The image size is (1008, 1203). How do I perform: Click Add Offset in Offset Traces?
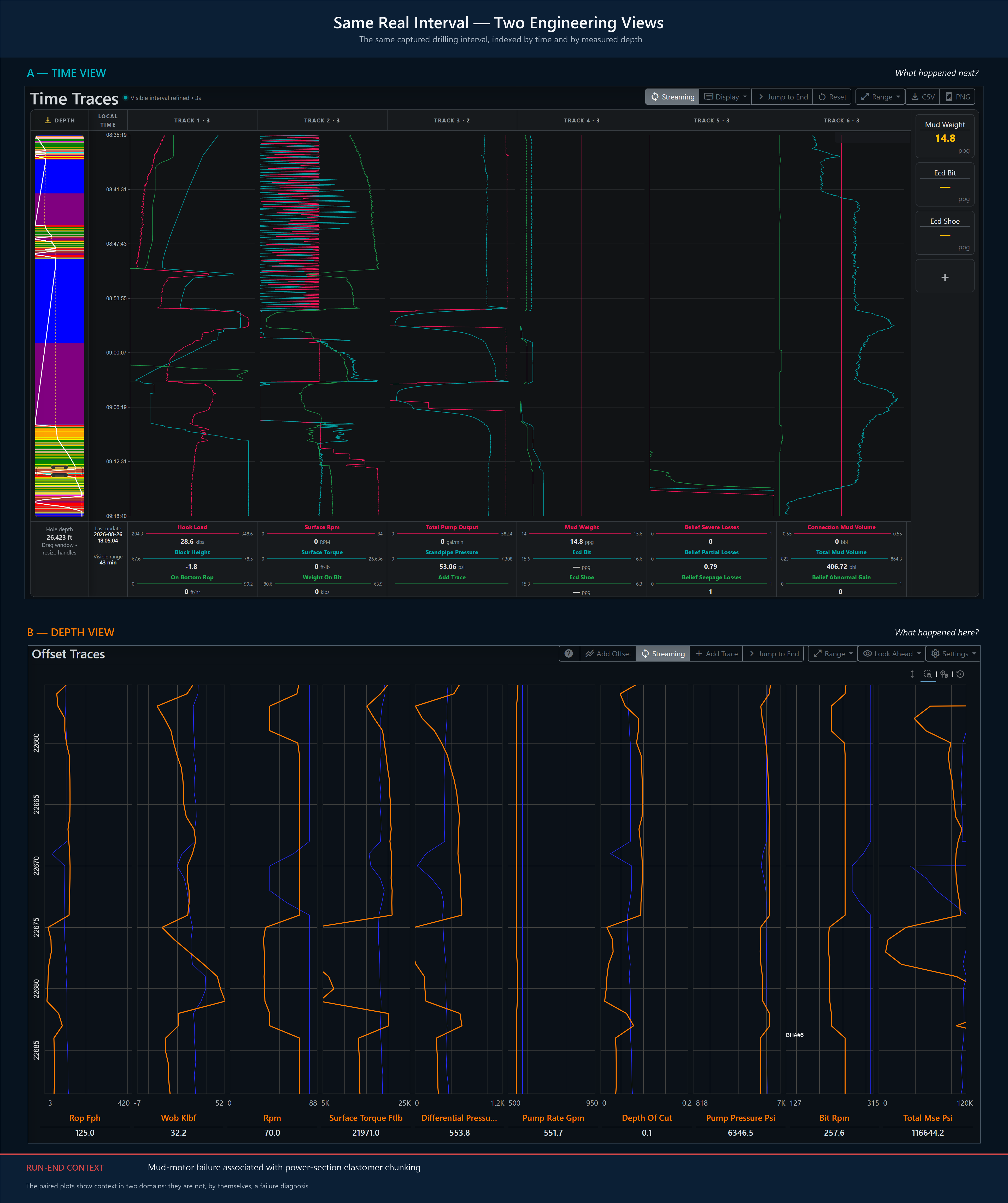click(x=608, y=654)
